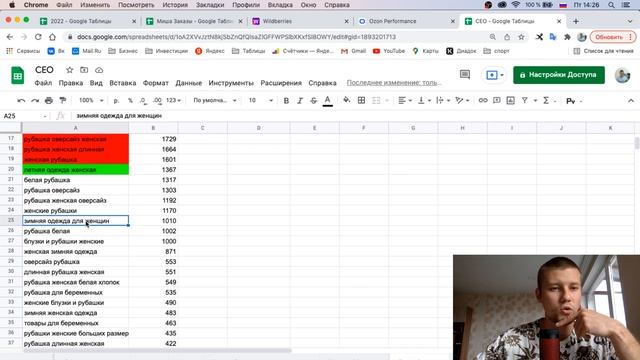
Task: Click the green Share settings button
Action: (x=559, y=75)
